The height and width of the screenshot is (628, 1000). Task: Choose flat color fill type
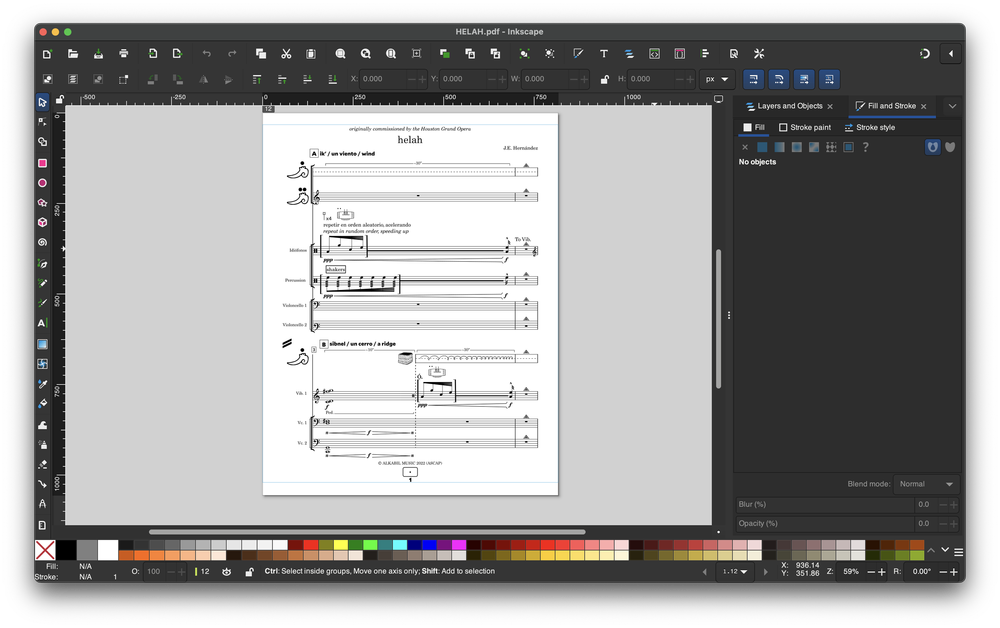point(762,147)
